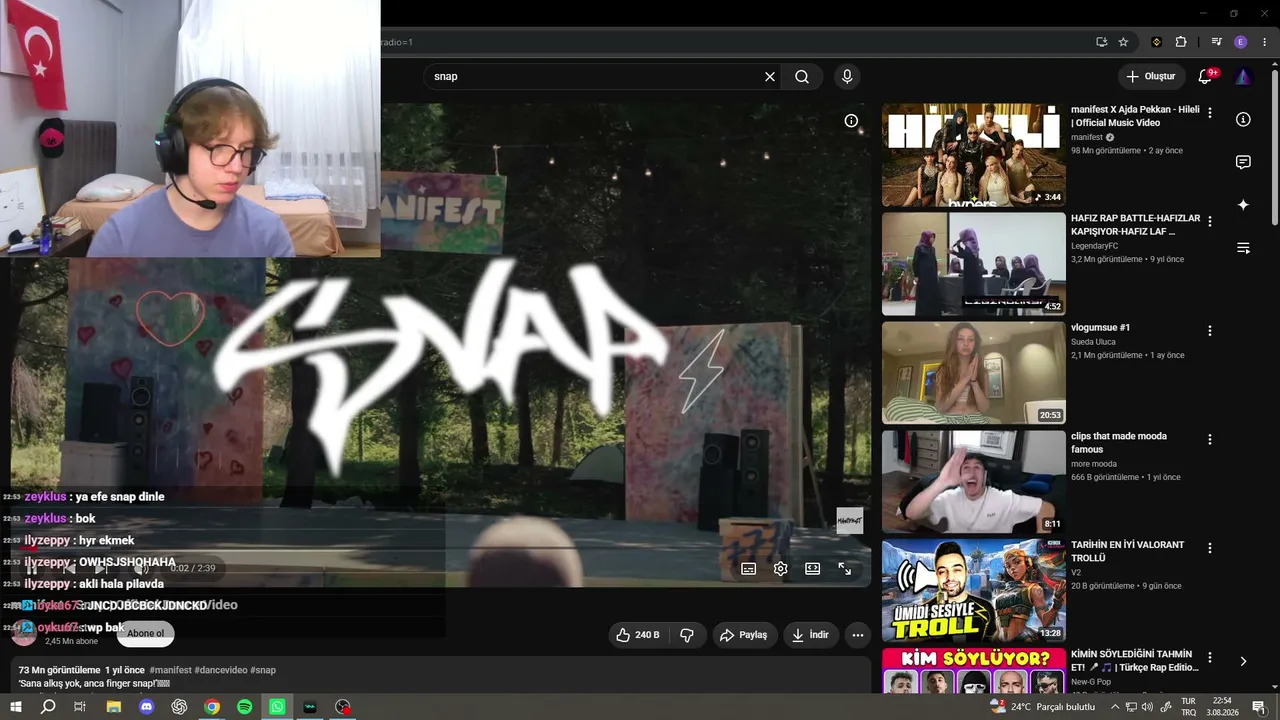The height and width of the screenshot is (720, 1280).
Task: Open Discord from the taskbar
Action: [x=146, y=707]
